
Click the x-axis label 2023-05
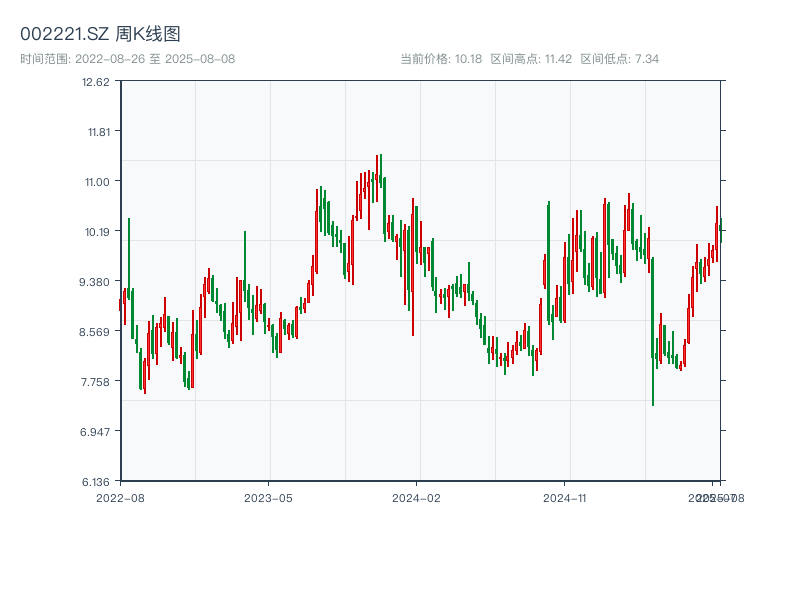click(x=268, y=498)
